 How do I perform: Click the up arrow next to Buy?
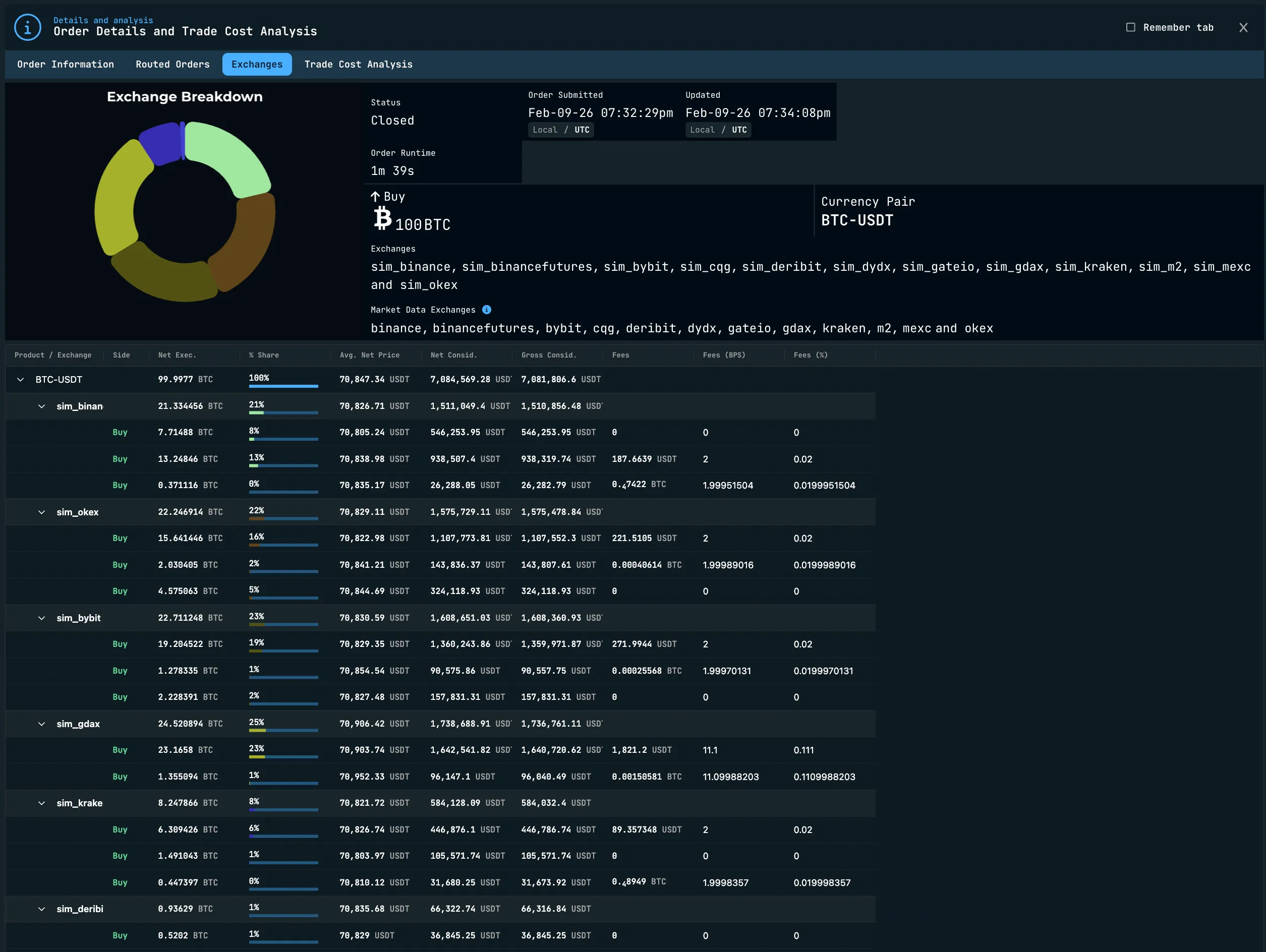click(375, 197)
